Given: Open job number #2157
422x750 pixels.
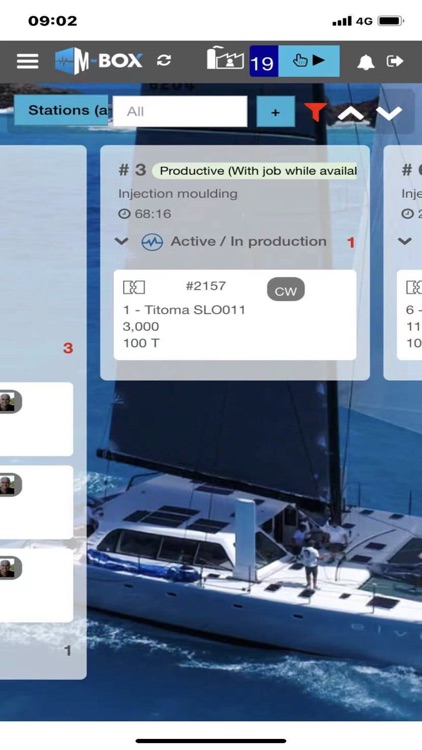Looking at the screenshot, I should [206, 286].
